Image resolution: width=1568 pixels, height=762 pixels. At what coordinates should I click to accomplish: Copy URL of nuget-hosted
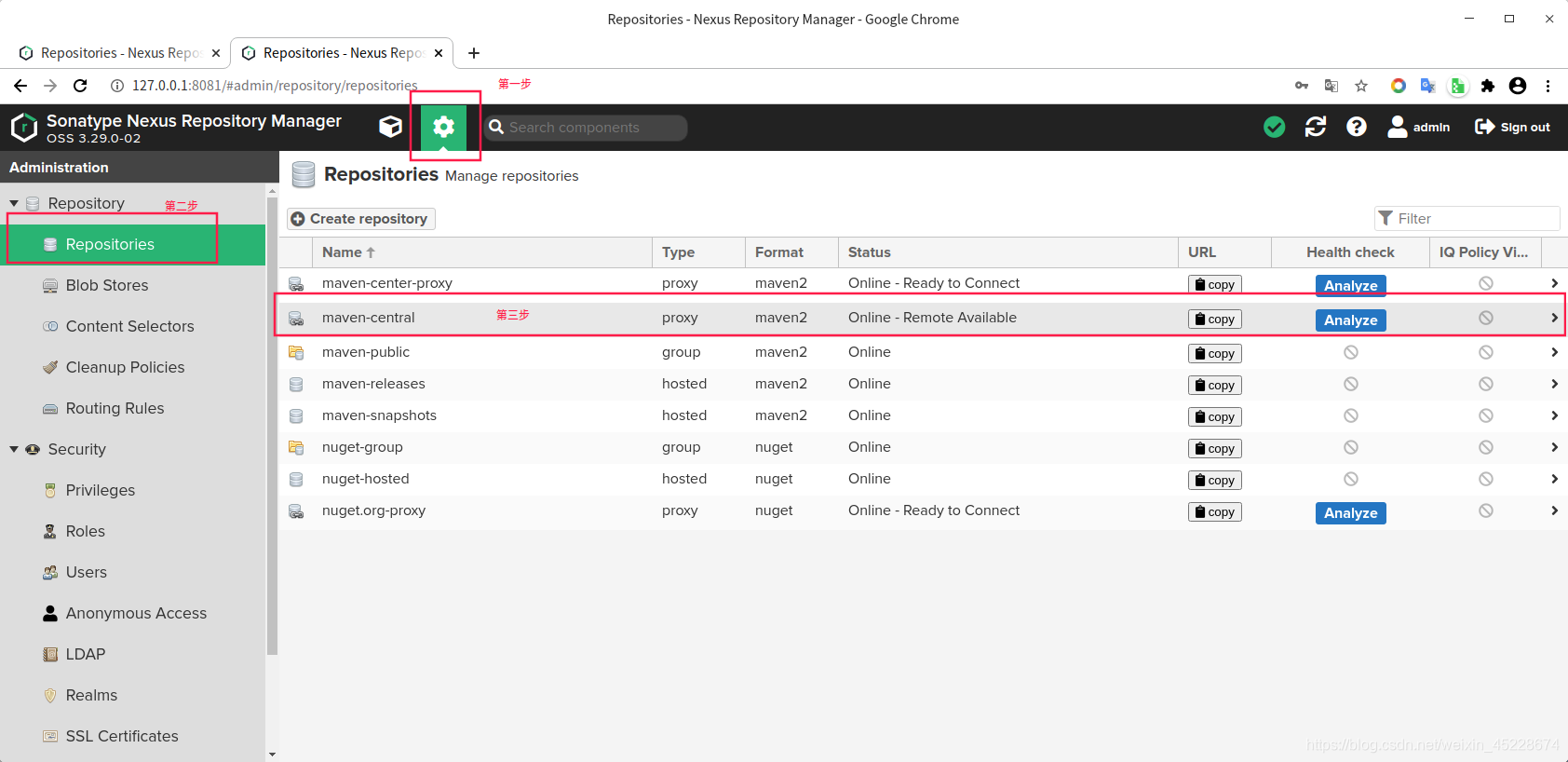click(x=1214, y=480)
